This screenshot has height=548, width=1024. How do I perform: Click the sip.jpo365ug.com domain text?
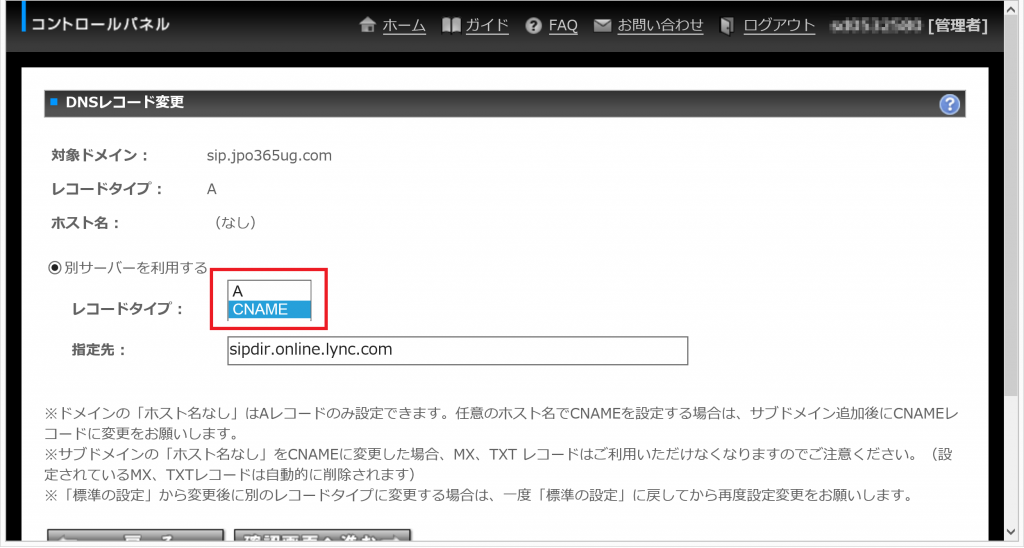[269, 155]
